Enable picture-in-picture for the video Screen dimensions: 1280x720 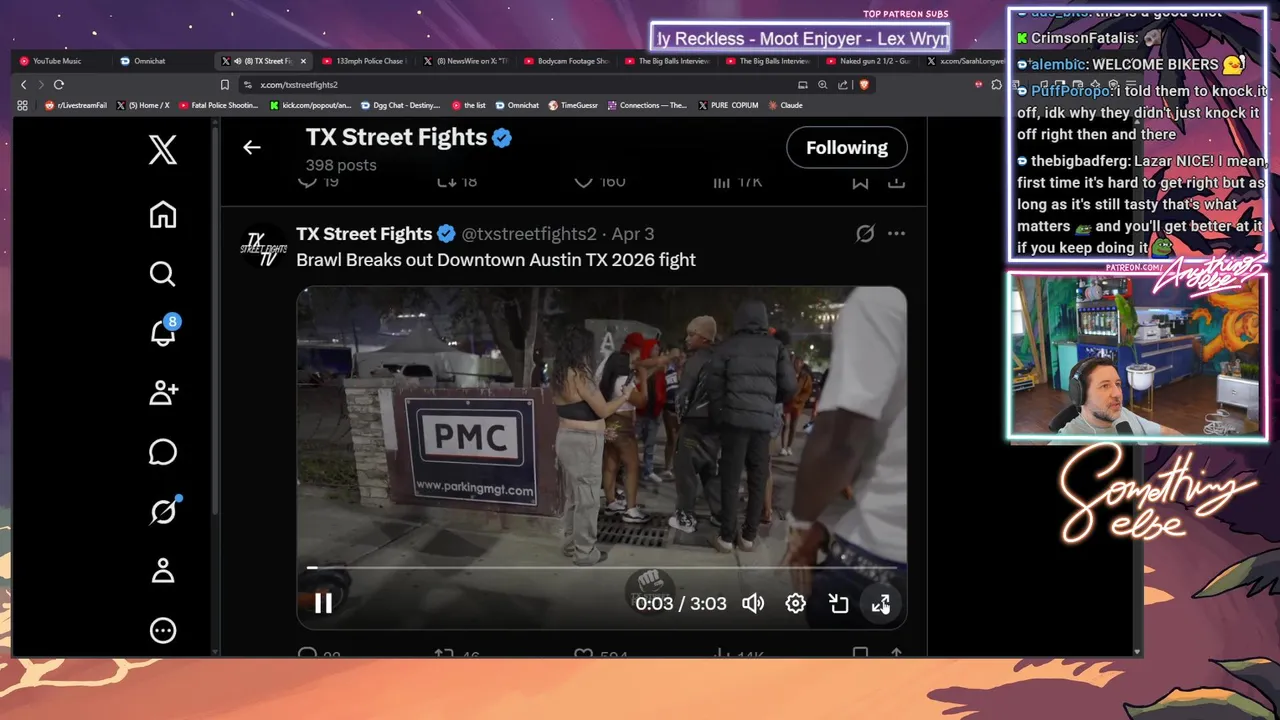click(x=838, y=603)
